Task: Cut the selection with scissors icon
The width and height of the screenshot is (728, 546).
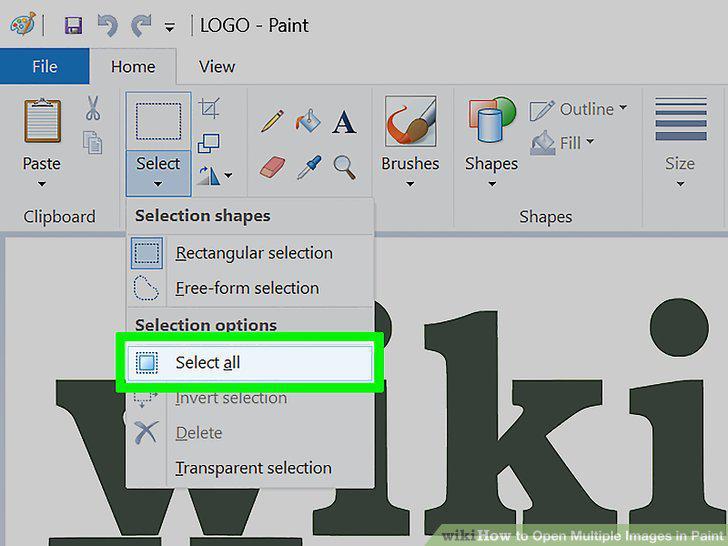Action: pos(93,108)
